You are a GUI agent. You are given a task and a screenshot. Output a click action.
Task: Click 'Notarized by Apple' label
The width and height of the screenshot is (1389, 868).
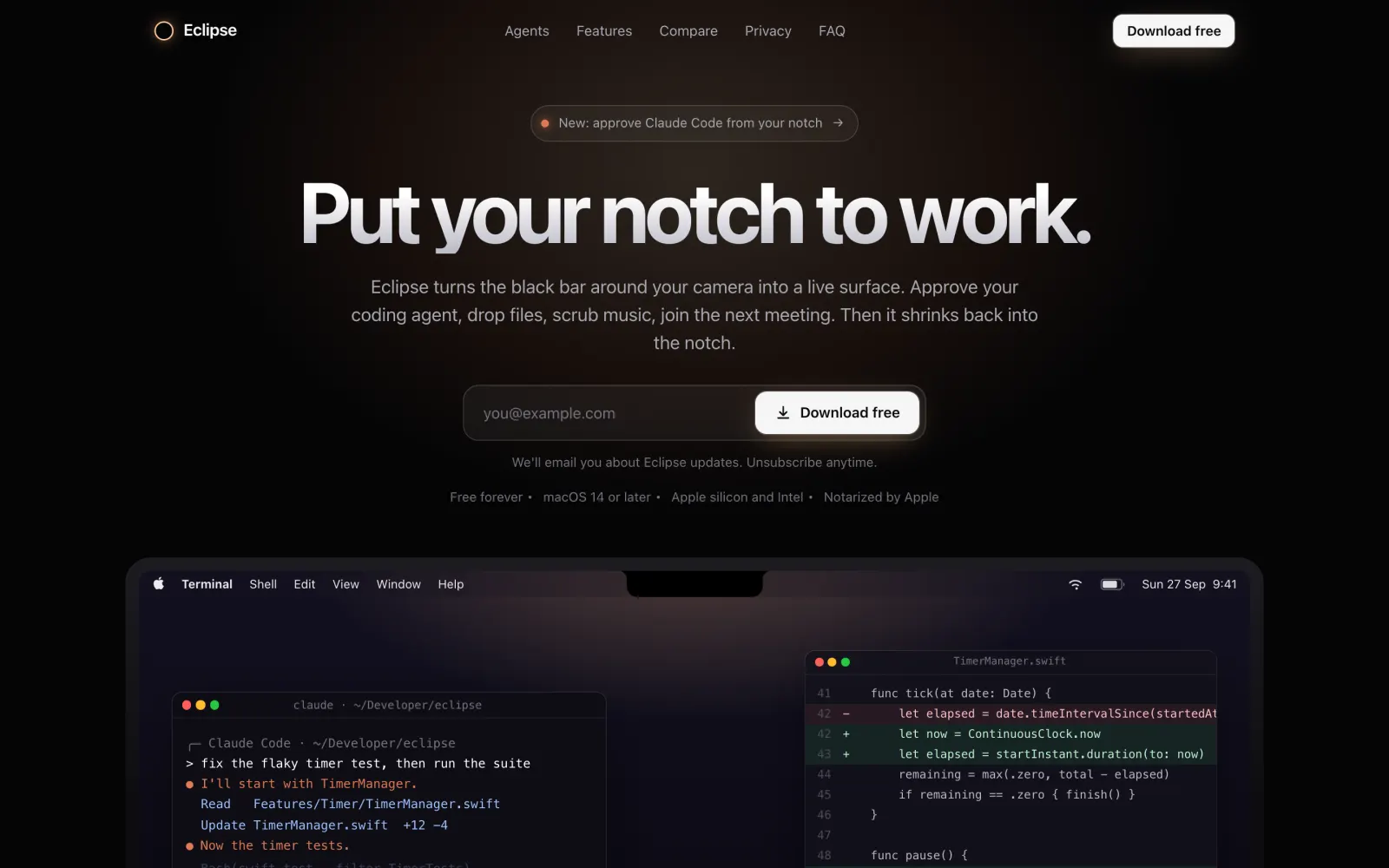[x=881, y=497]
